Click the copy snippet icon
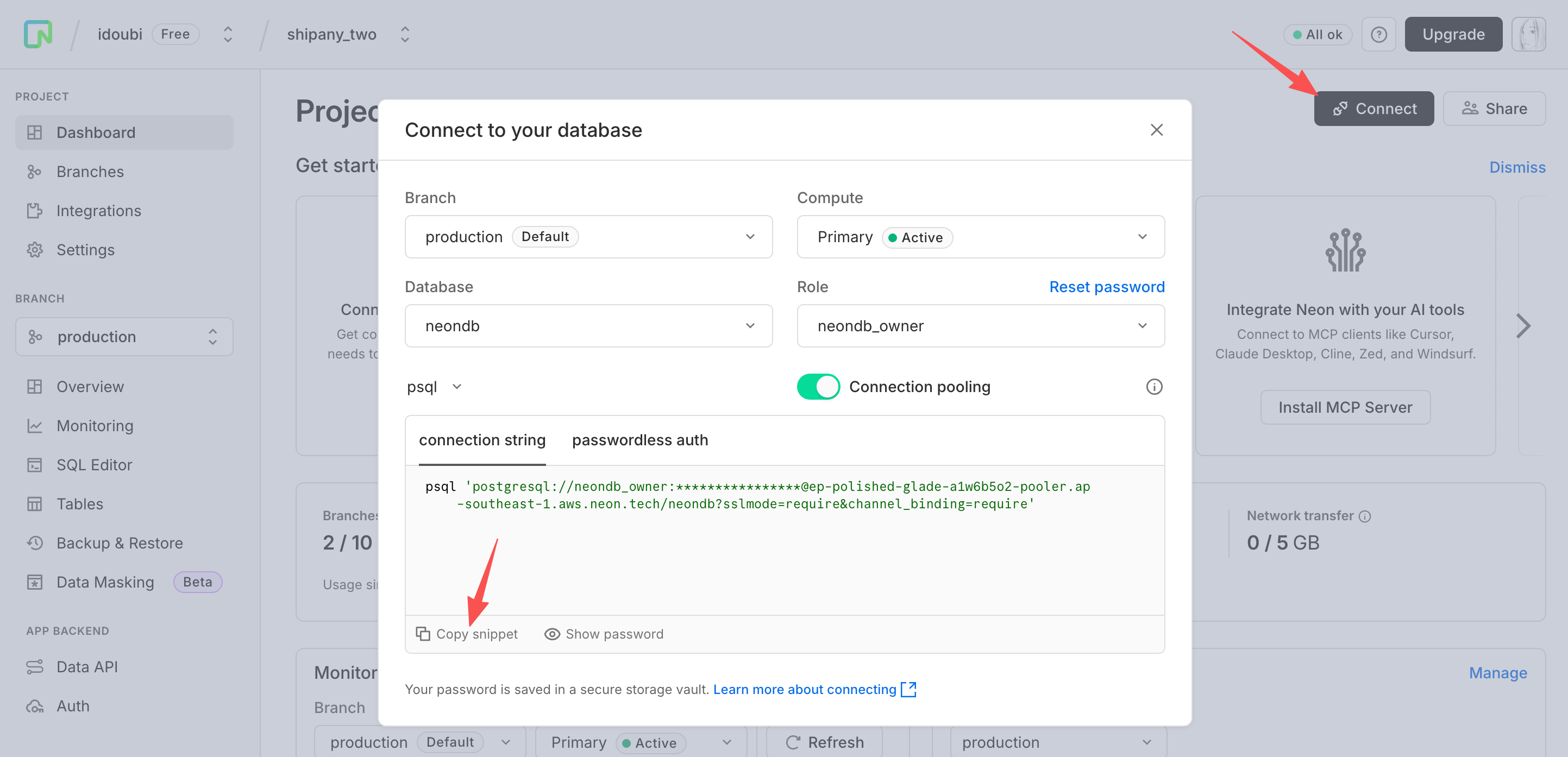 tap(423, 634)
